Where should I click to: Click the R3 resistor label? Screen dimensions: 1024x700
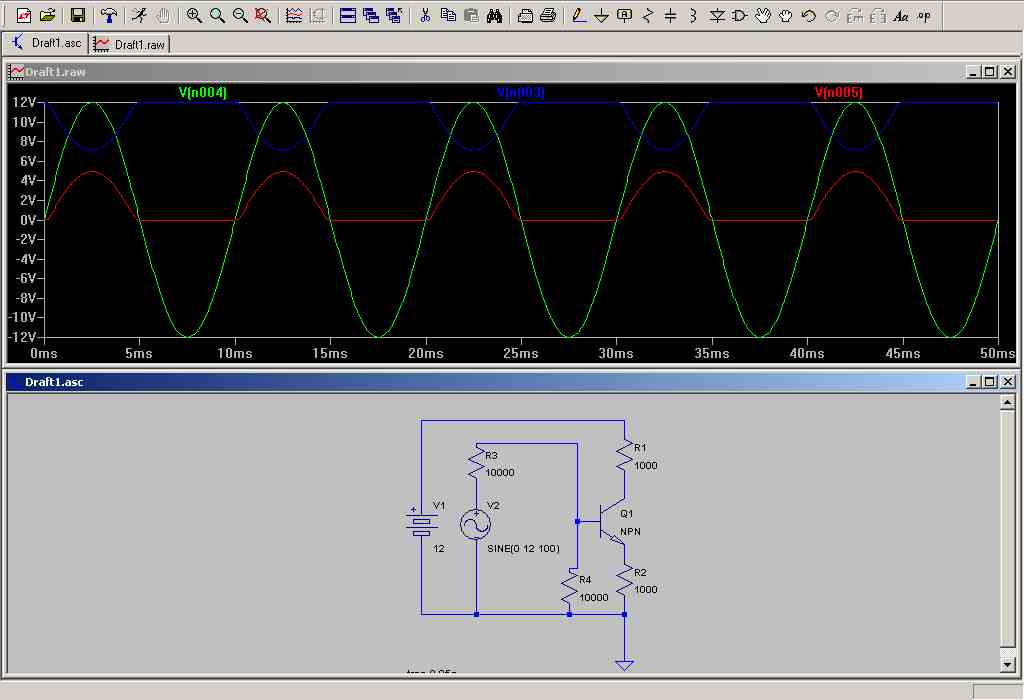coord(491,455)
